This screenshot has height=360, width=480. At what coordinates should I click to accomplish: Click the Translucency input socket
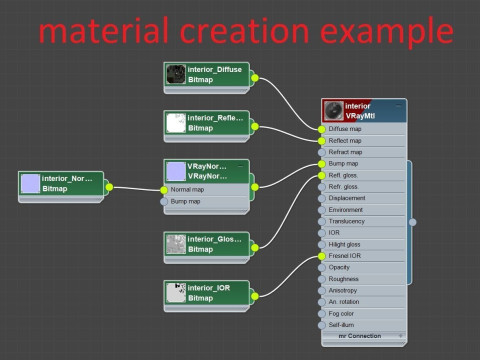click(322, 222)
